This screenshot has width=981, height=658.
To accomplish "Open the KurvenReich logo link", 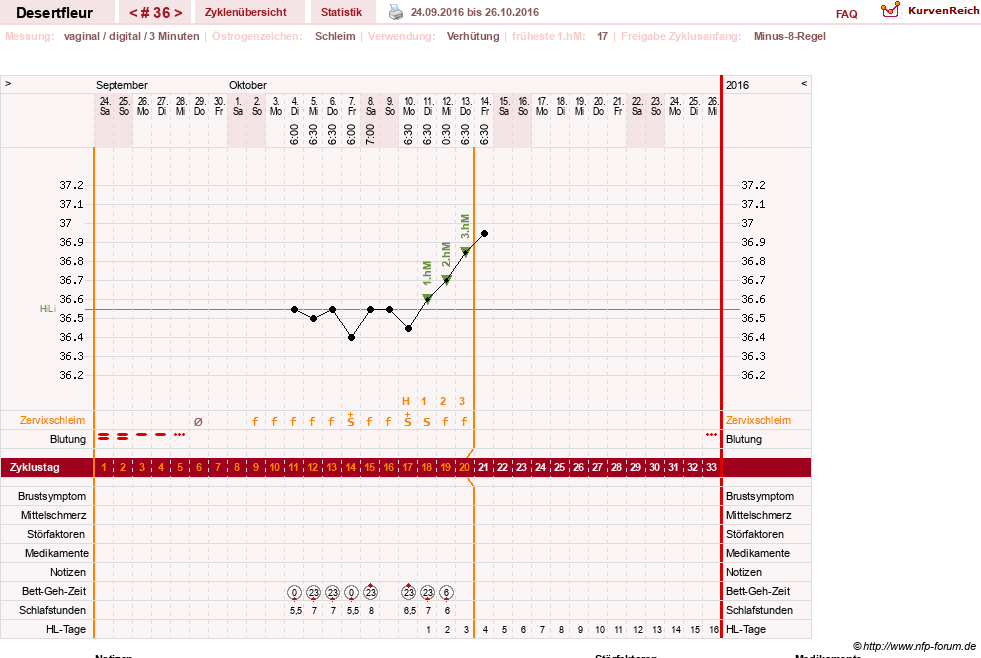I will [930, 11].
